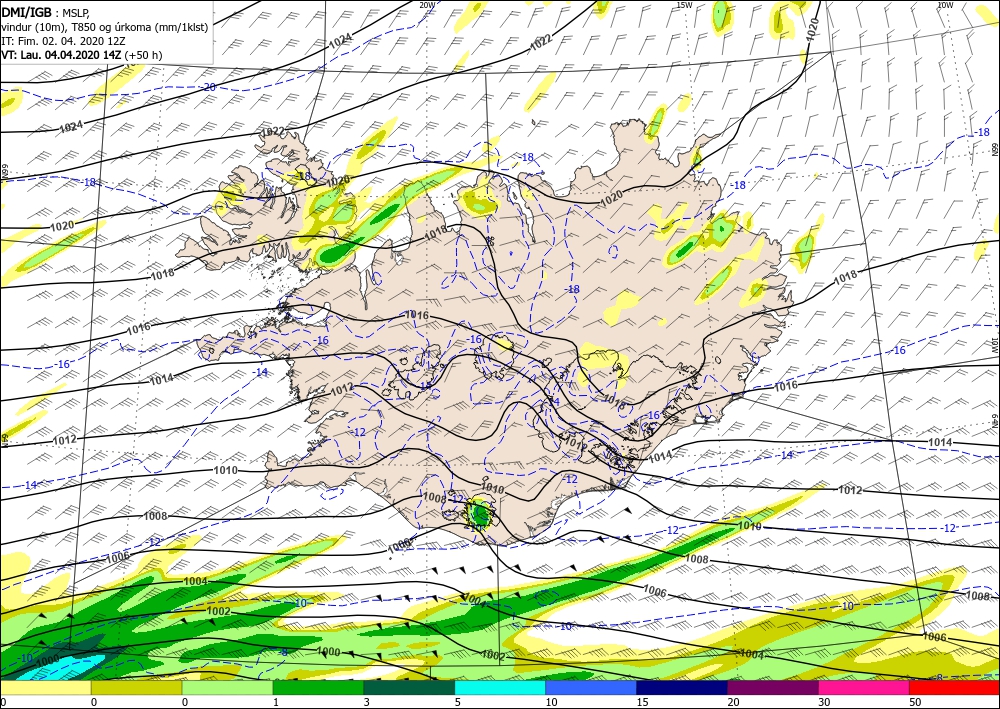Click the "DMI/IGB : MSLP," title text
Viewport: 1000px width, 709px height.
tap(45, 13)
